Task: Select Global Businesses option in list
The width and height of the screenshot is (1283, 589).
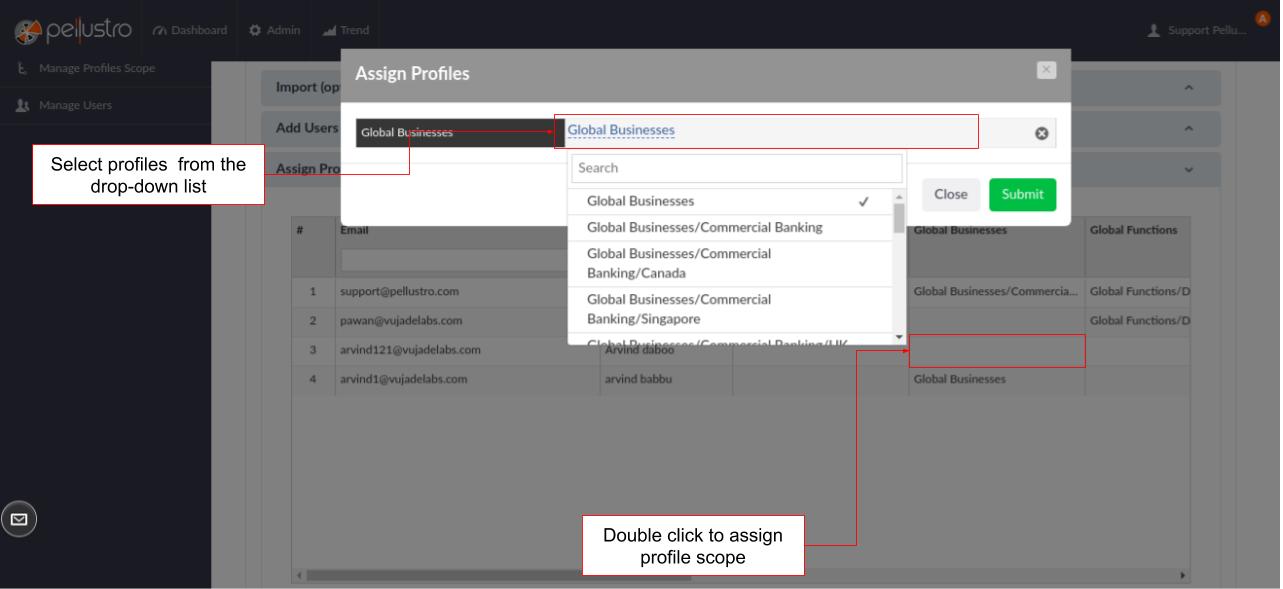Action: pos(729,201)
